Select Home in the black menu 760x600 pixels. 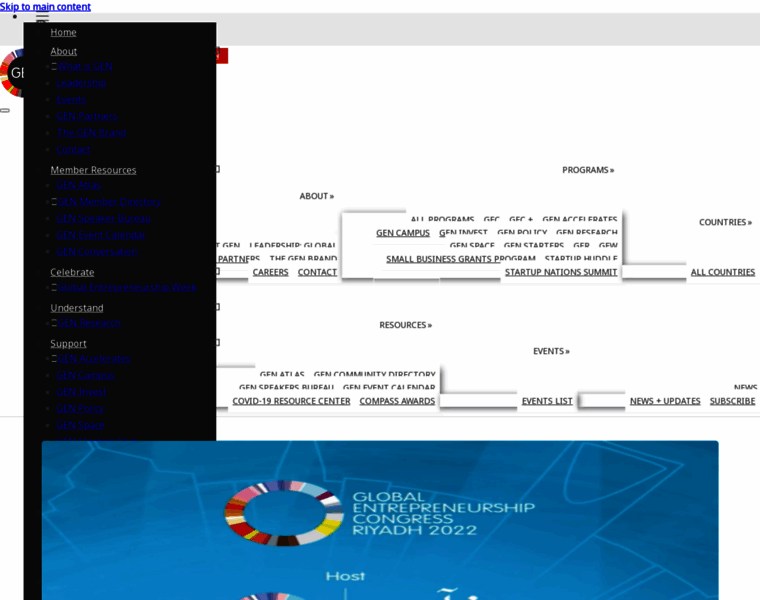[x=63, y=32]
